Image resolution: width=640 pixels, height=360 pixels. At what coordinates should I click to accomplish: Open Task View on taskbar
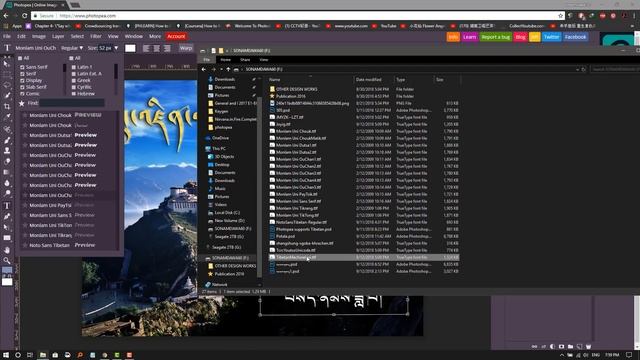[30, 355]
